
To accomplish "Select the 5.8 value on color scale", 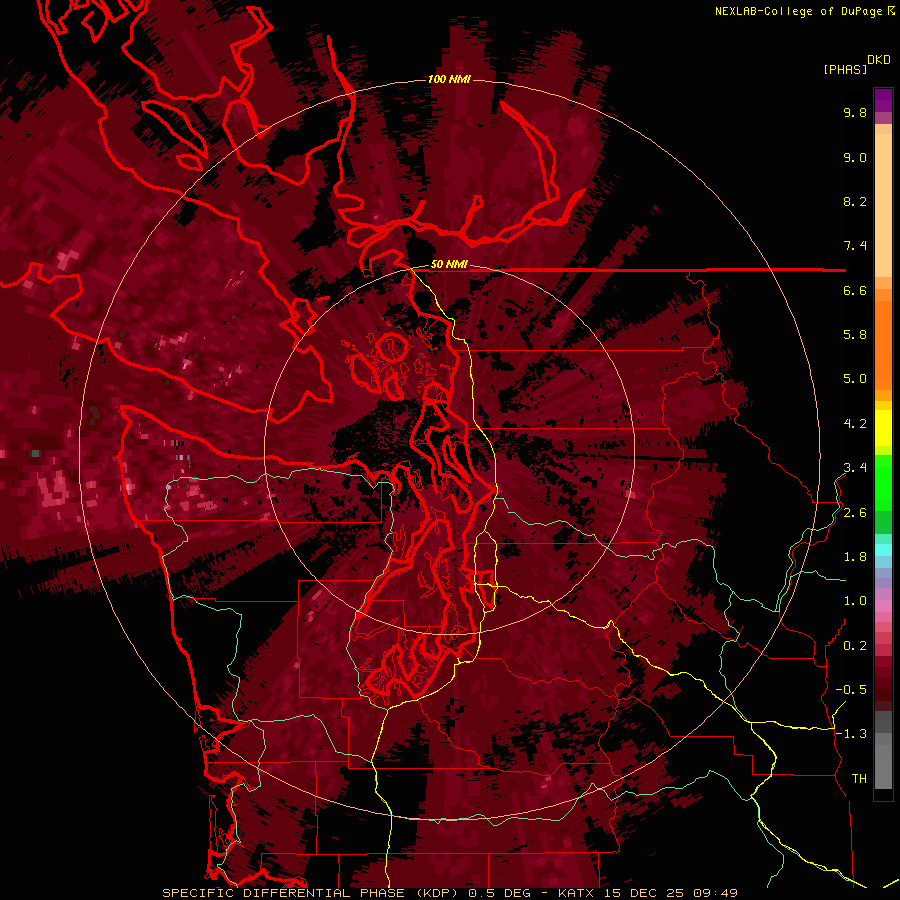I will [x=855, y=335].
